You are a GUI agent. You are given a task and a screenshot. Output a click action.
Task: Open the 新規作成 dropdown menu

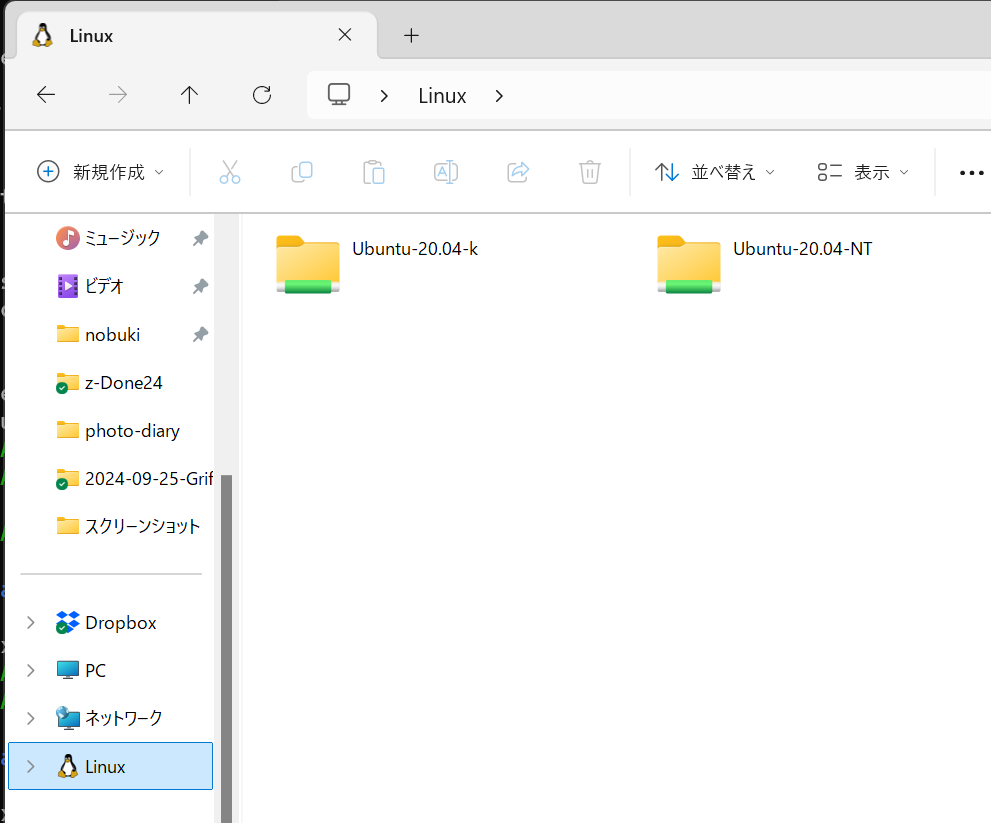click(100, 172)
